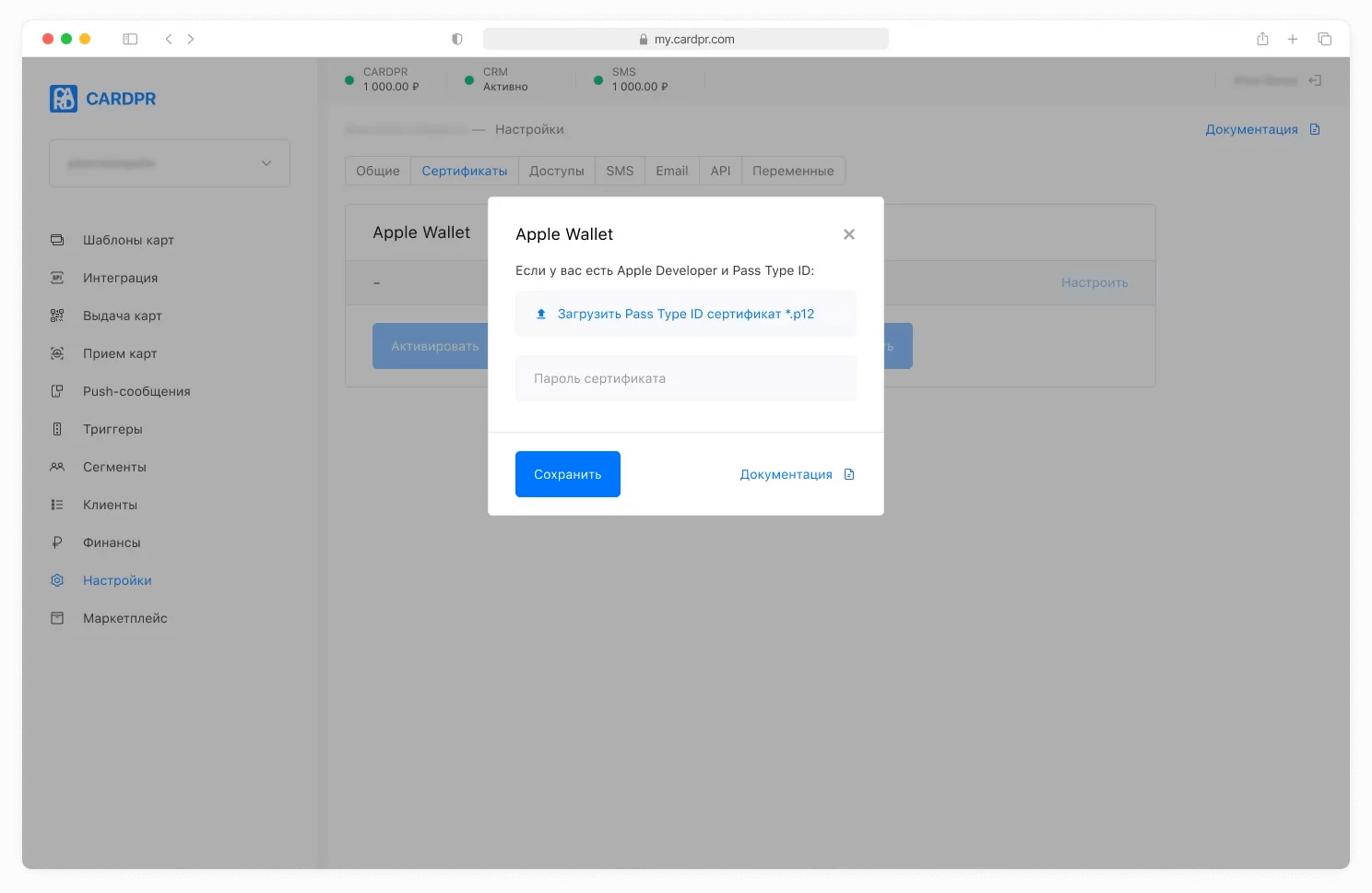Viewport: 1372px width, 893px height.
Task: Click the Выдача карт QR icon
Action: coord(57,316)
